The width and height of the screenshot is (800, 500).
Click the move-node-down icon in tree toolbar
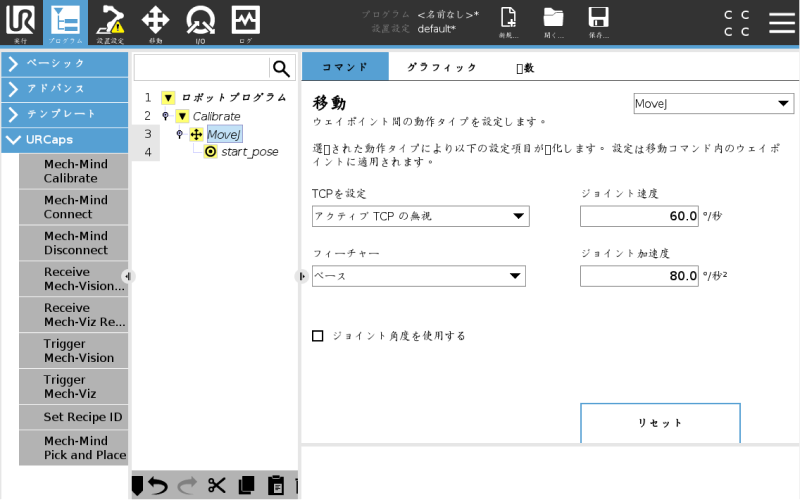click(137, 486)
